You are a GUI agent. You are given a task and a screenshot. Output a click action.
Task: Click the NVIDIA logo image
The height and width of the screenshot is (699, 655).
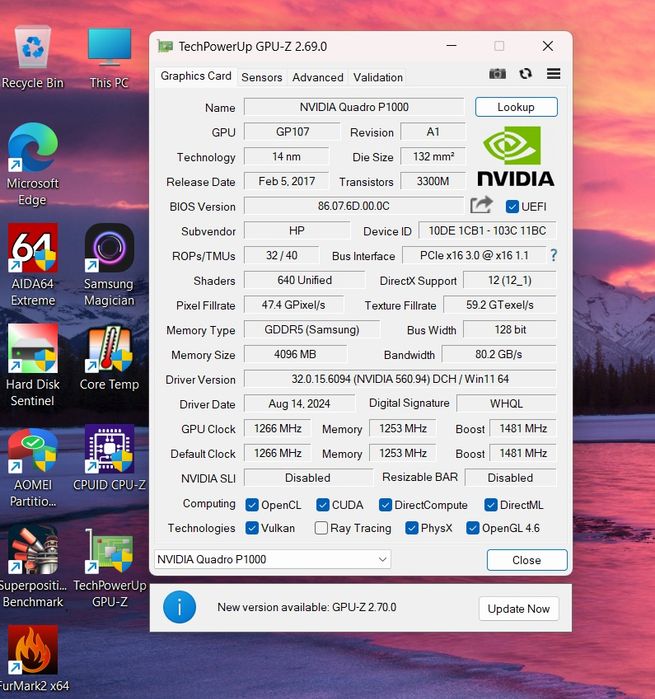tap(515, 156)
